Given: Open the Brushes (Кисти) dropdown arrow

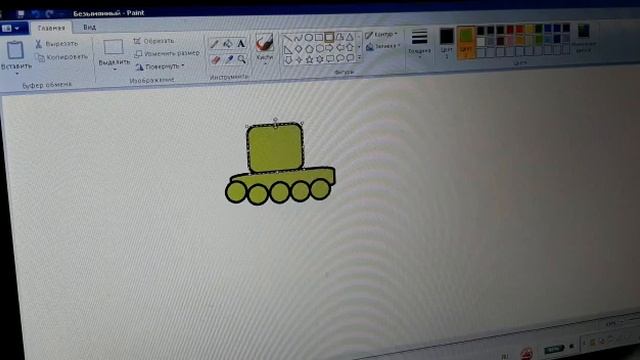Looking at the screenshot, I should (264, 64).
